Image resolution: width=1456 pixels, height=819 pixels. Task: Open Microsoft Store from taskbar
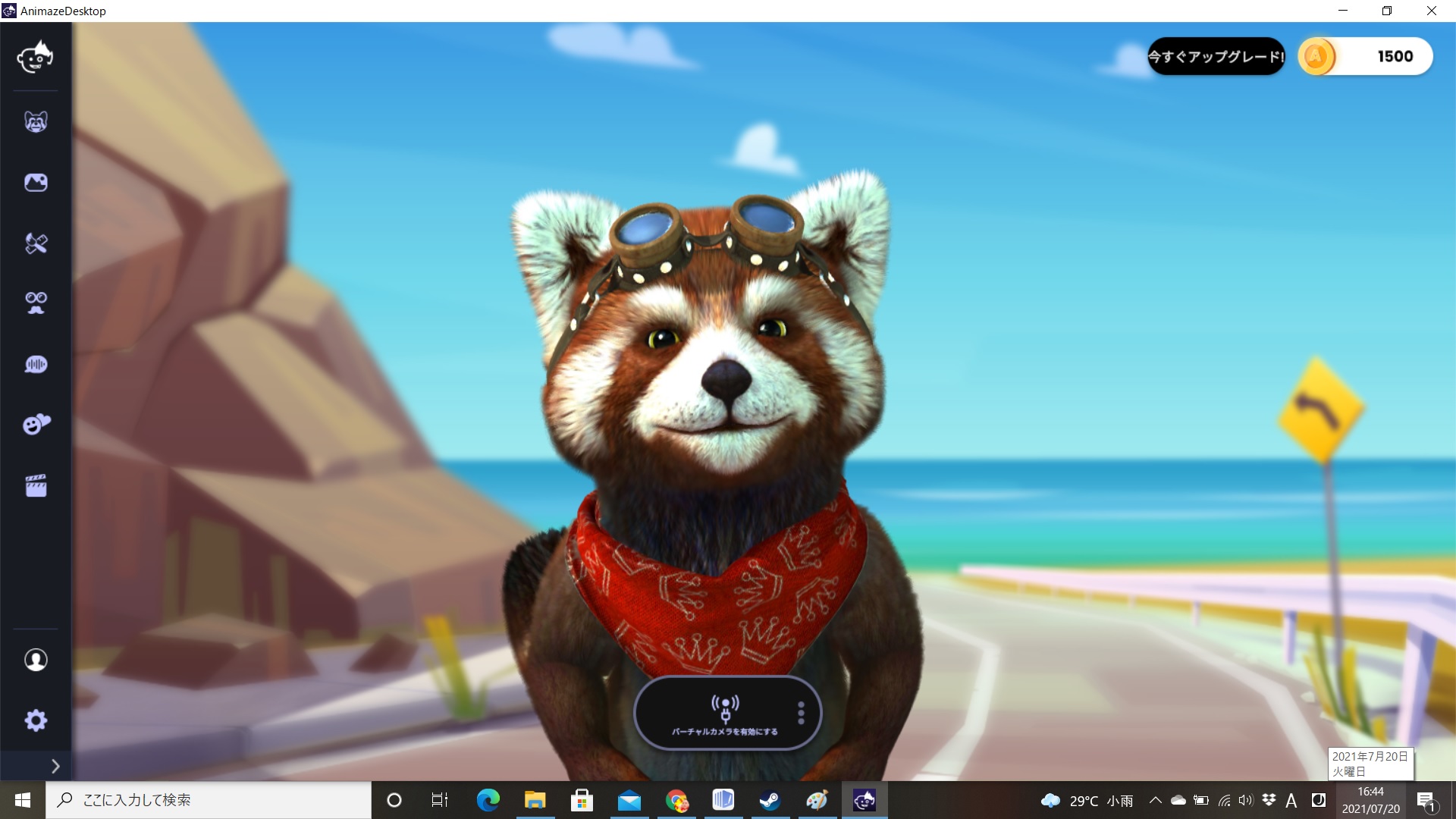coord(582,800)
